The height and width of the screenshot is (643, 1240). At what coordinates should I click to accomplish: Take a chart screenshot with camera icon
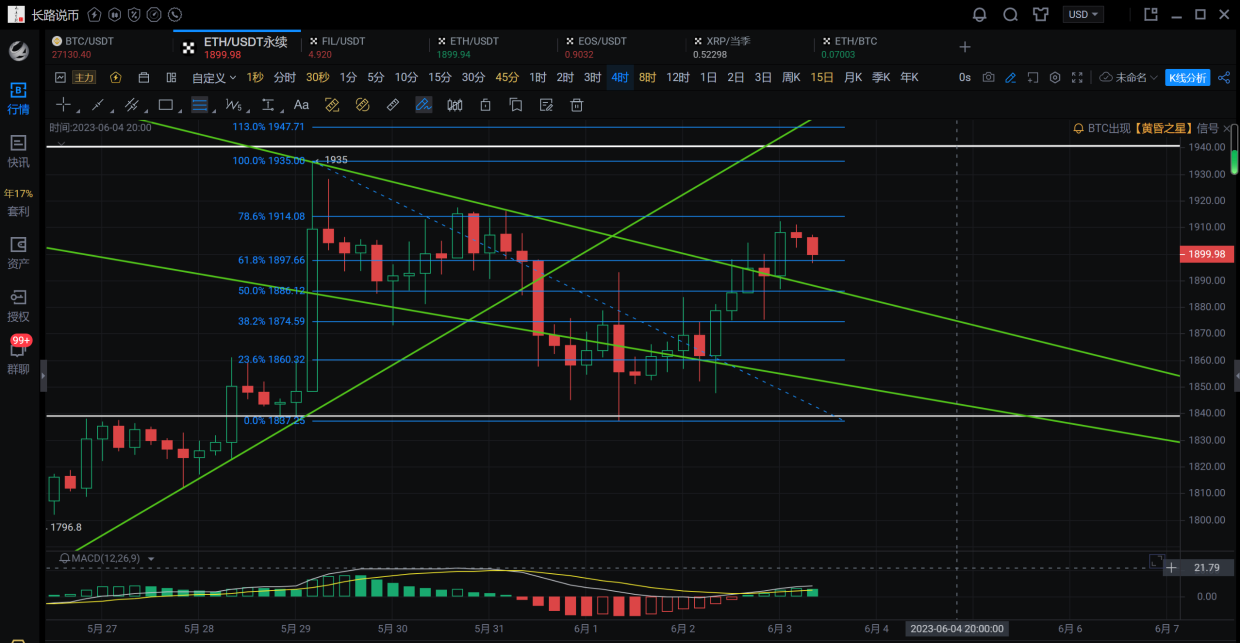point(988,78)
